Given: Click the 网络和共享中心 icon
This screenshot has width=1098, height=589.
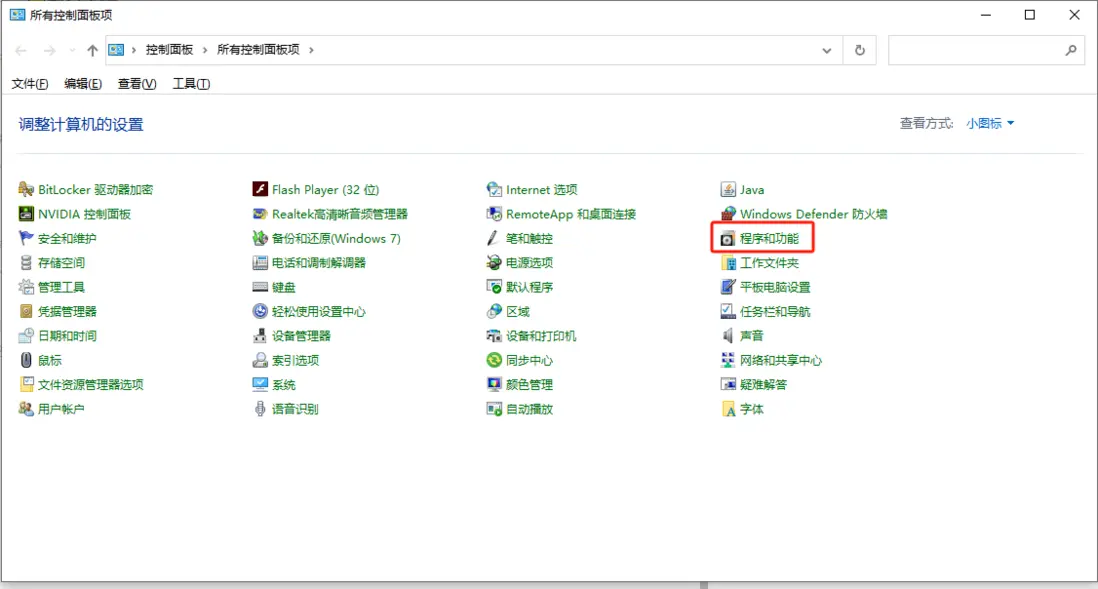Looking at the screenshot, I should pyautogui.click(x=728, y=360).
